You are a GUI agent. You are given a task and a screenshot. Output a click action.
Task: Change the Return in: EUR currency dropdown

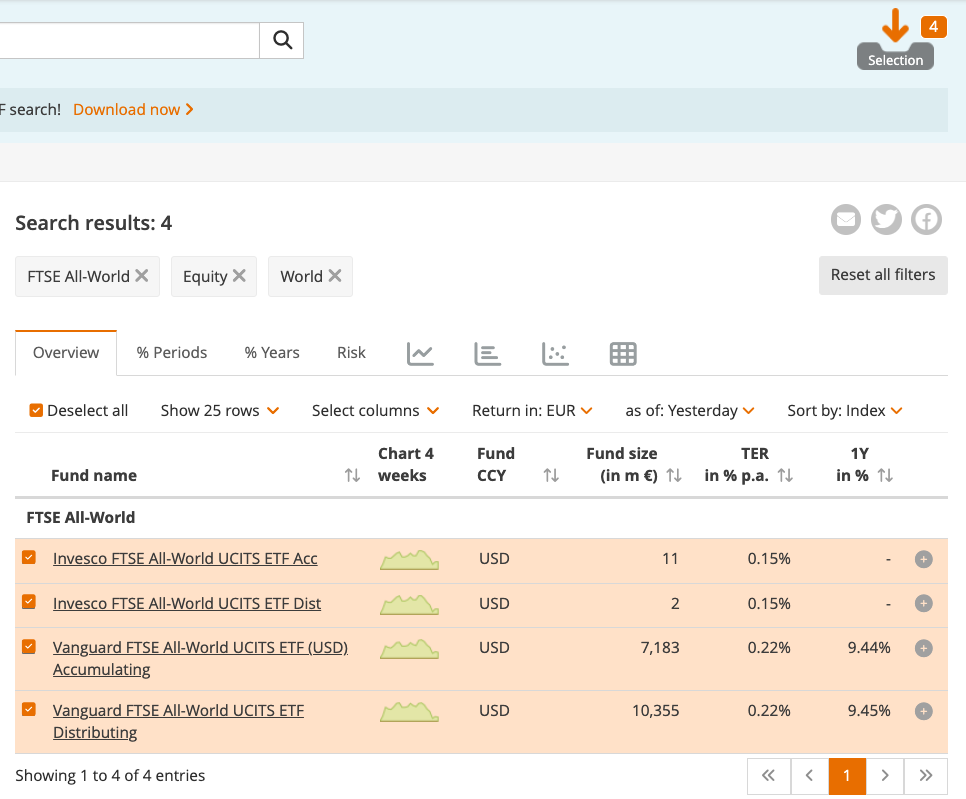(532, 410)
